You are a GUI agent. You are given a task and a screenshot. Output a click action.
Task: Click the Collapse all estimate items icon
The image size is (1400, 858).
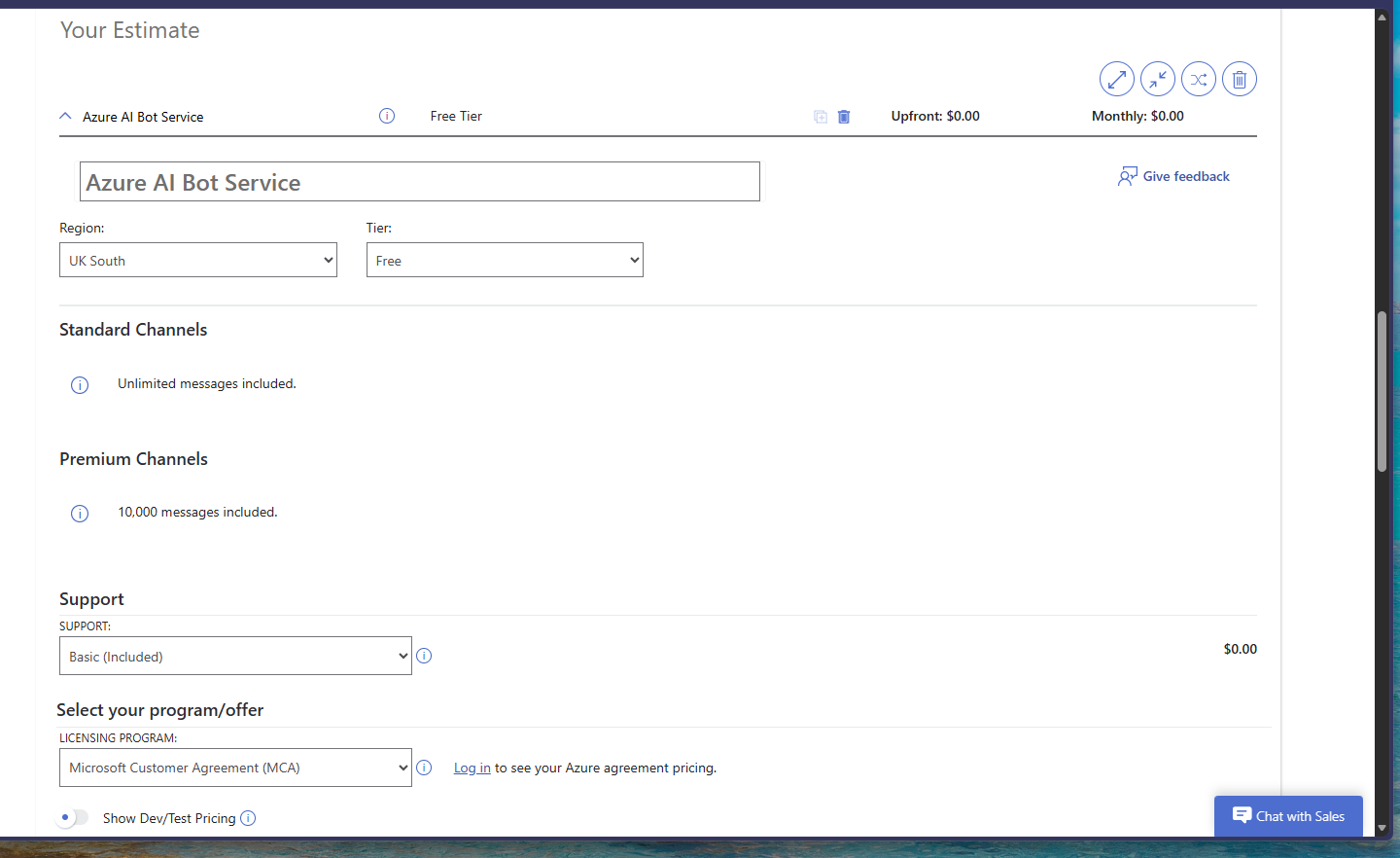pyautogui.click(x=1158, y=79)
